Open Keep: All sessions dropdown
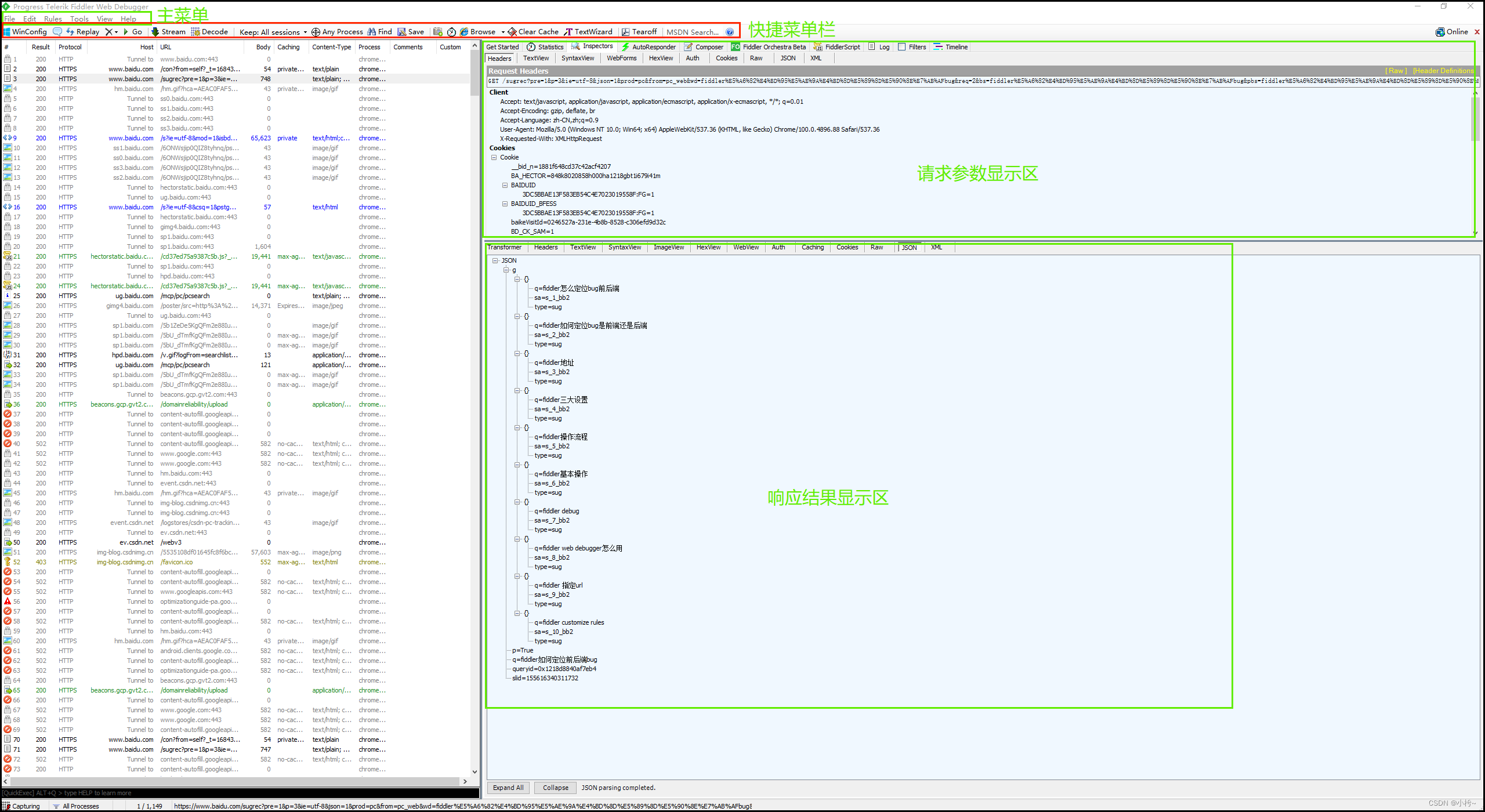 point(273,32)
